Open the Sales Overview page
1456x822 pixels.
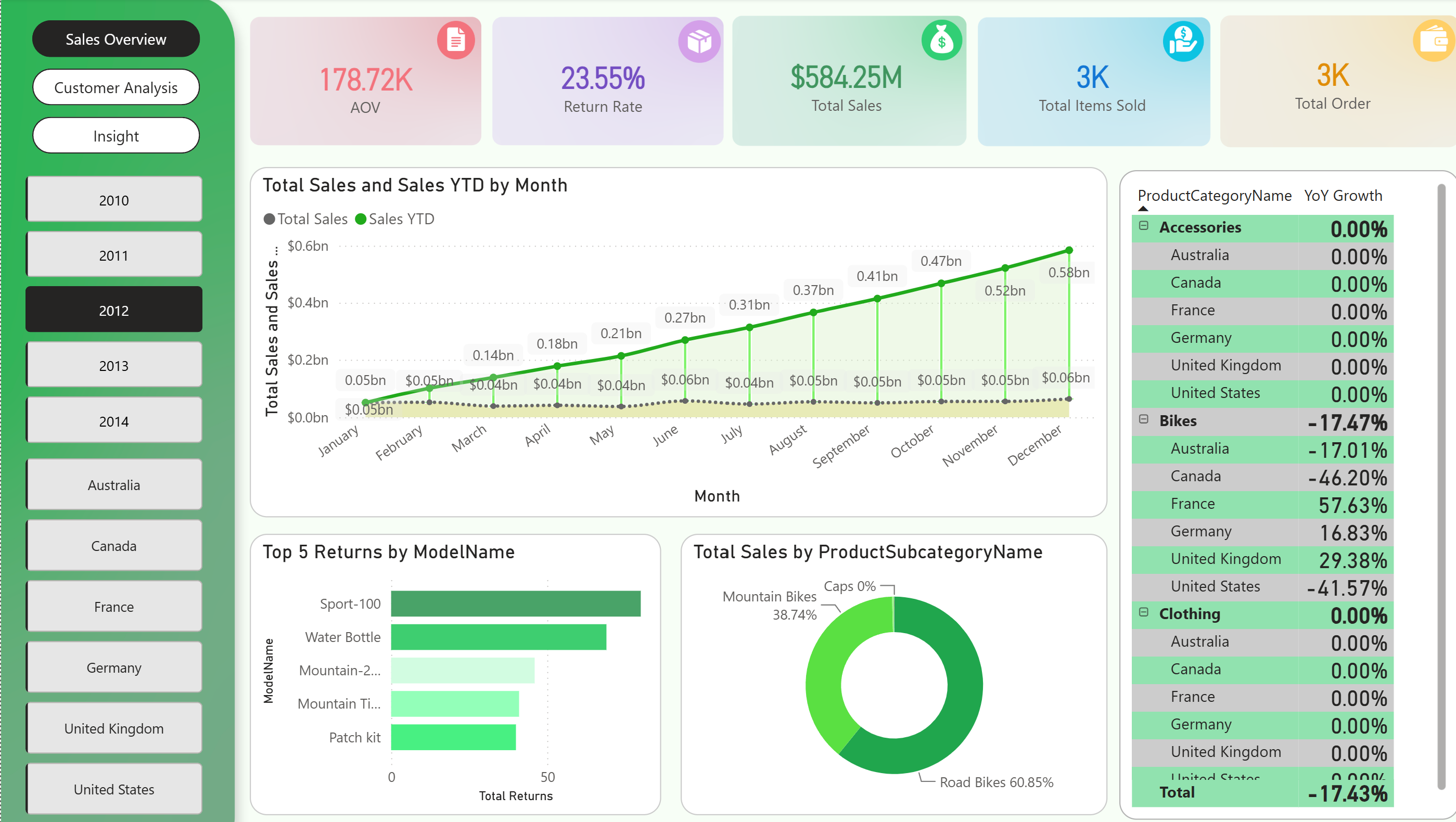point(116,39)
